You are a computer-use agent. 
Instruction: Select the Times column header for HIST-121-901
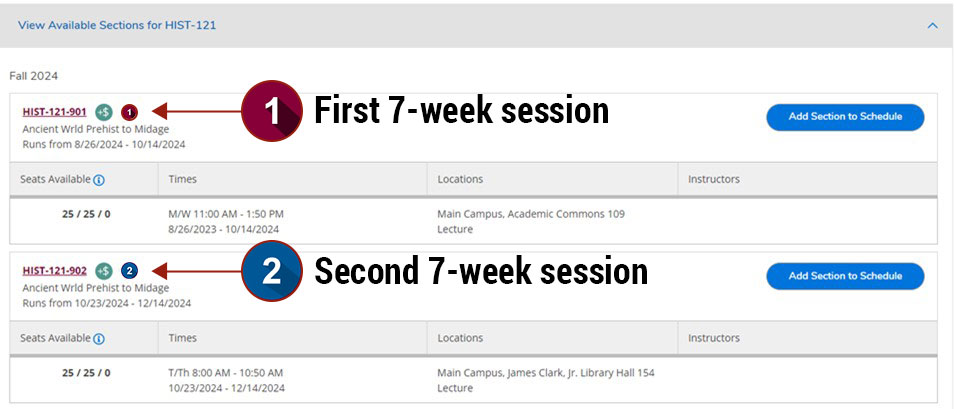(x=183, y=179)
